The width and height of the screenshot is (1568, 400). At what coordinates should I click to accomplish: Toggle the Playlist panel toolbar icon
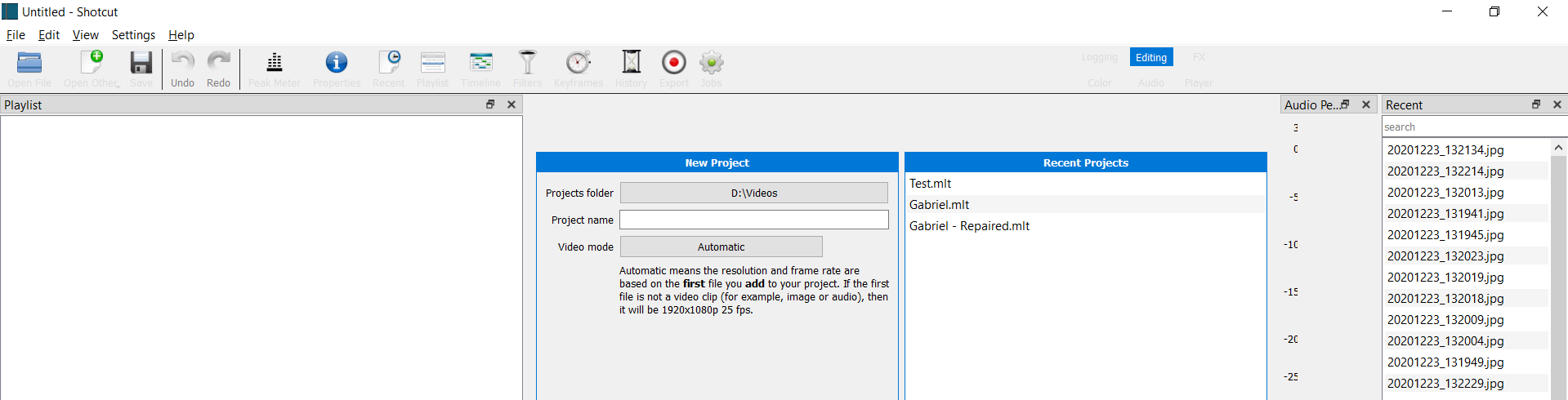tap(432, 62)
